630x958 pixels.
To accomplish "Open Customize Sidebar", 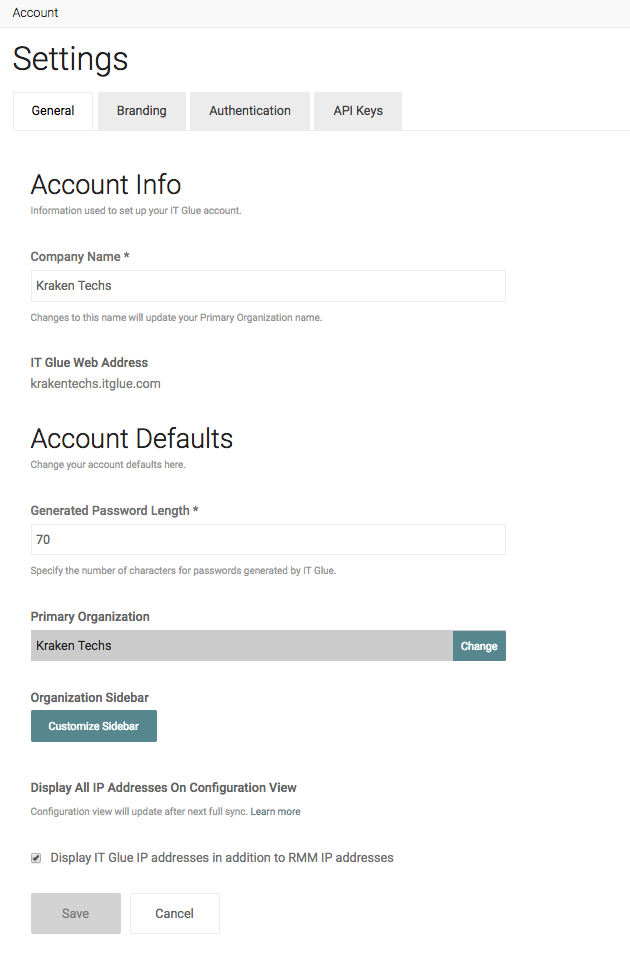I will coord(94,726).
